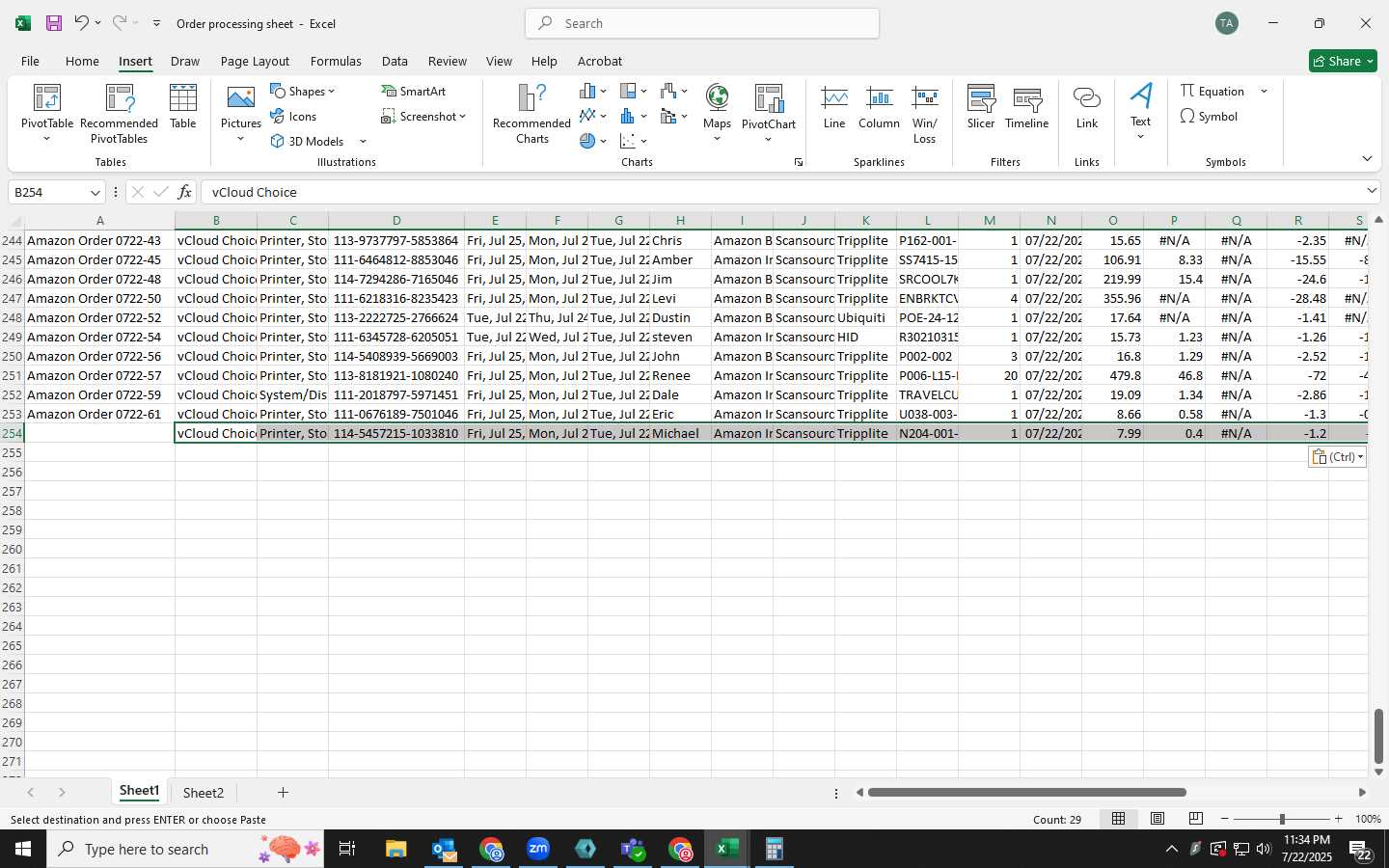Open the Text group dropdown

pyautogui.click(x=1140, y=113)
